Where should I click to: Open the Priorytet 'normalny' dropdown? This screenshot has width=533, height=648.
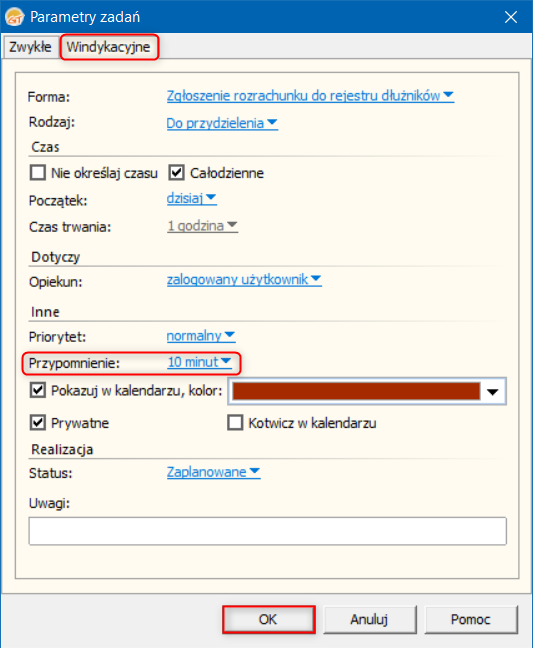click(x=201, y=336)
